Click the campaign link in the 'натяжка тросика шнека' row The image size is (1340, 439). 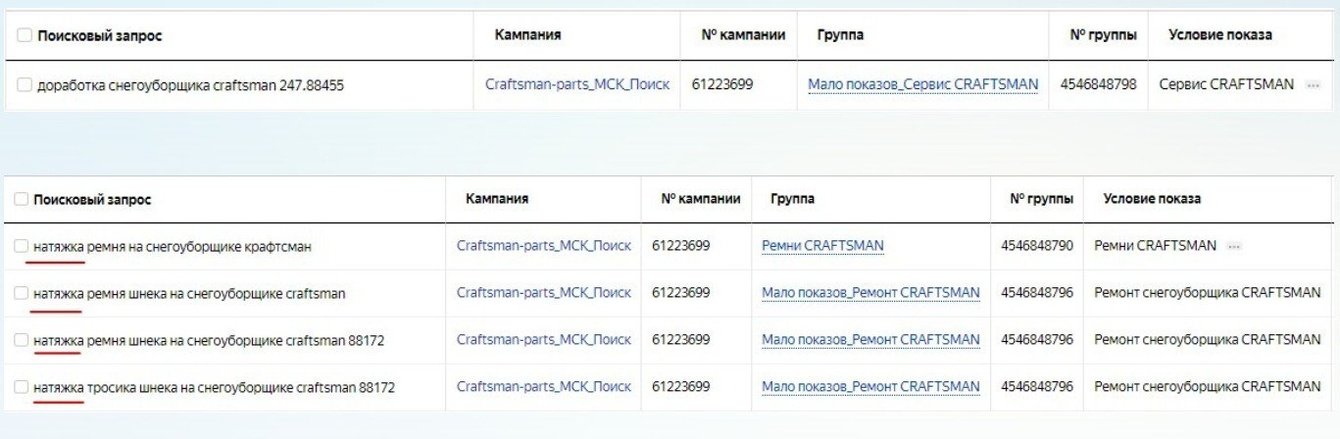coord(543,387)
